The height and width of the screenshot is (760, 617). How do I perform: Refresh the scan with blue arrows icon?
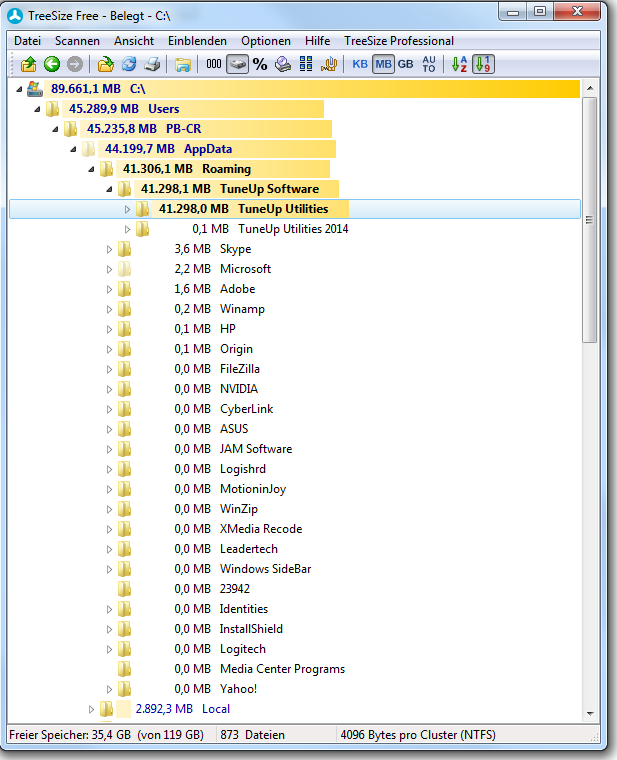point(129,64)
